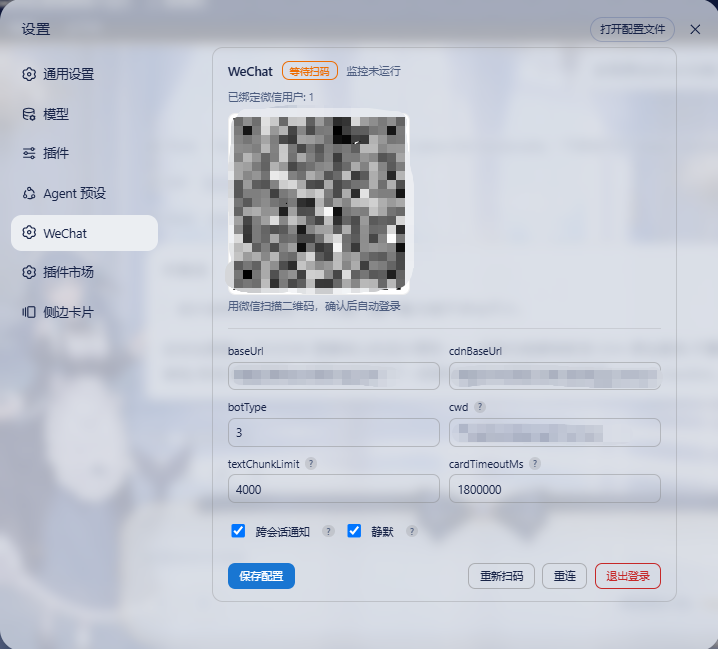718x649 pixels.
Task: Open the 插件 settings section
Action: pyautogui.click(x=84, y=153)
